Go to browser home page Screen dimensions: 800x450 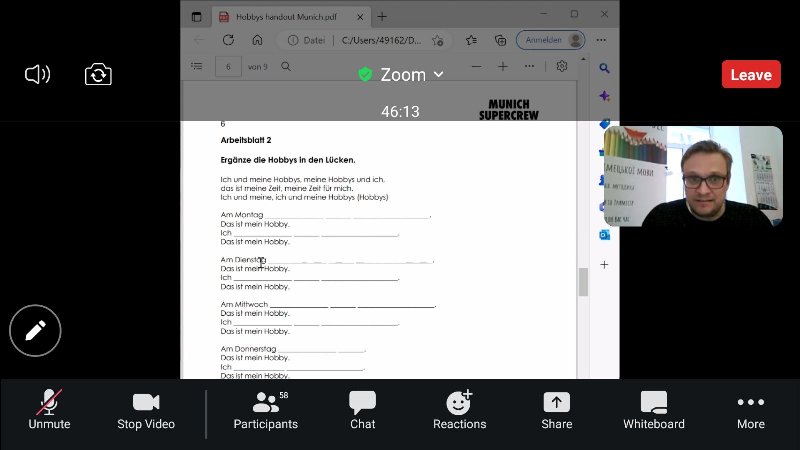(x=257, y=40)
